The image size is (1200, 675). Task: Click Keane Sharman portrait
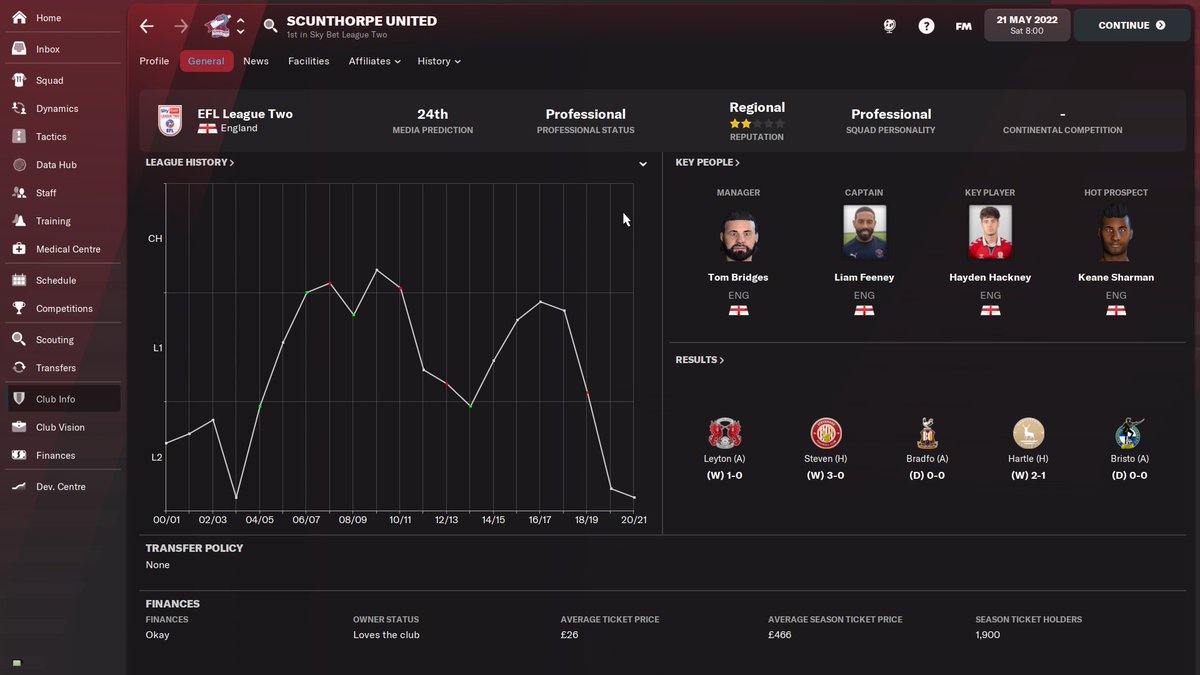1116,233
